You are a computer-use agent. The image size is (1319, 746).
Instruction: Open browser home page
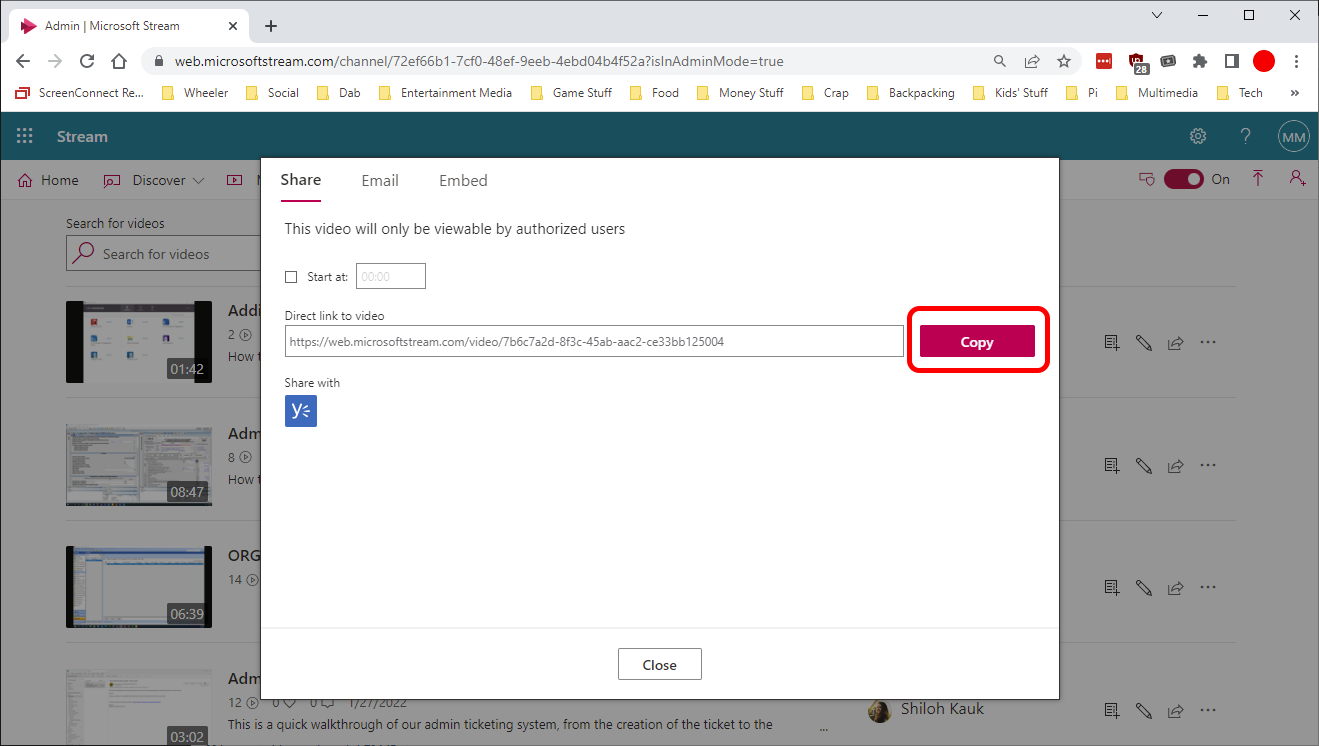pyautogui.click(x=119, y=61)
